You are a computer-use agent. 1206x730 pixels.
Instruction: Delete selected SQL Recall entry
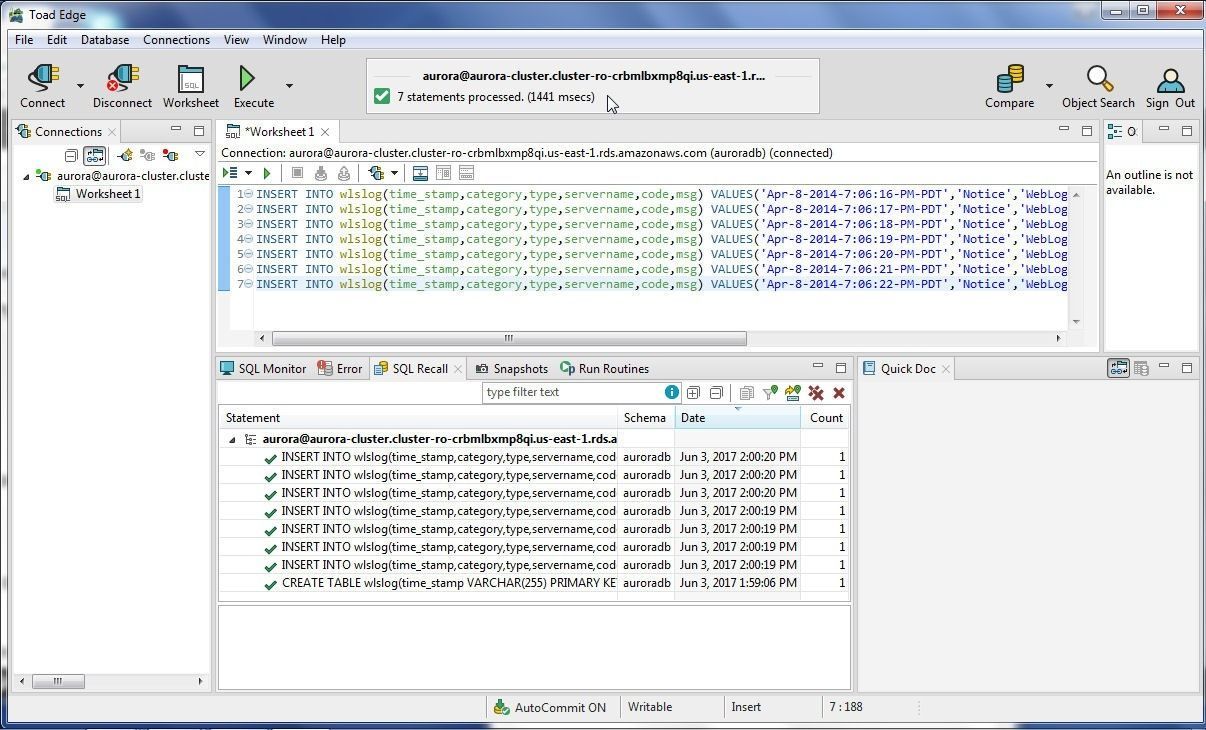pyautogui.click(x=839, y=393)
